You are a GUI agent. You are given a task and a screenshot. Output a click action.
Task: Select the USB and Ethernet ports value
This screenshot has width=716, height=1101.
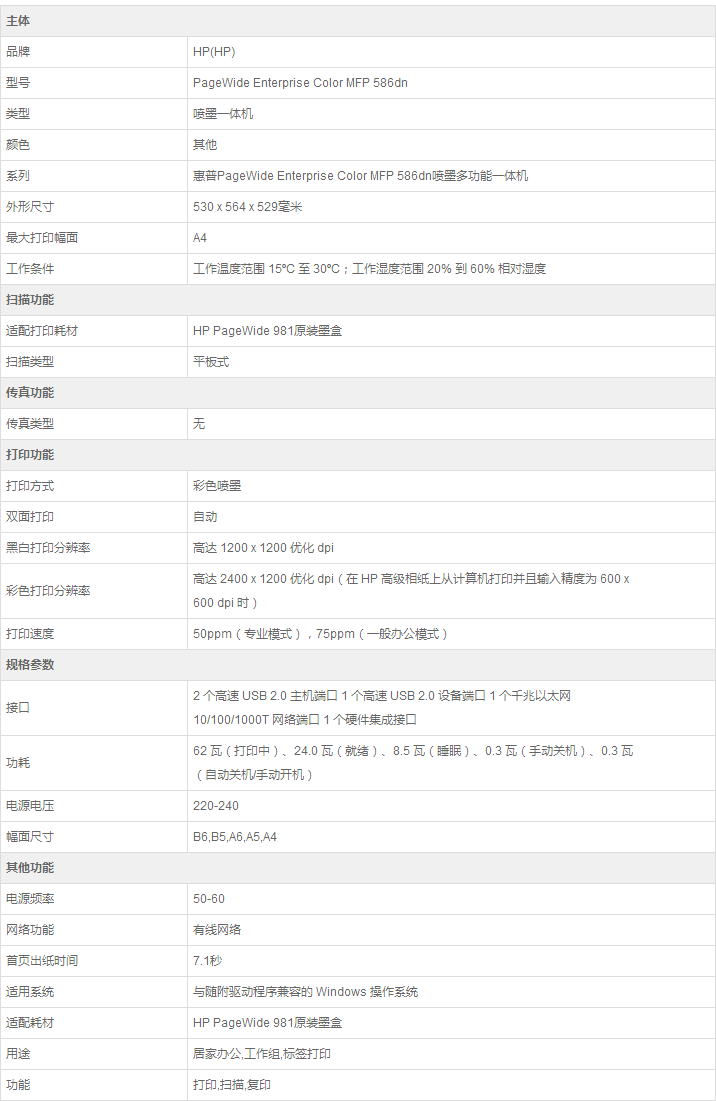click(x=382, y=708)
